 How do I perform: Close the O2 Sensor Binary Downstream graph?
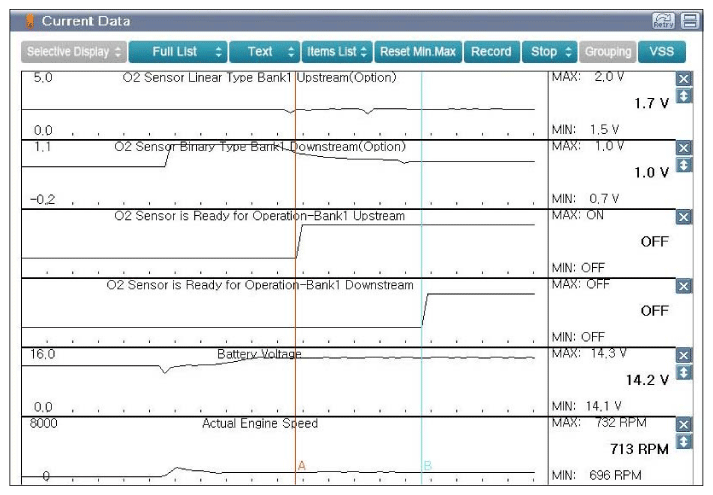pos(684,148)
